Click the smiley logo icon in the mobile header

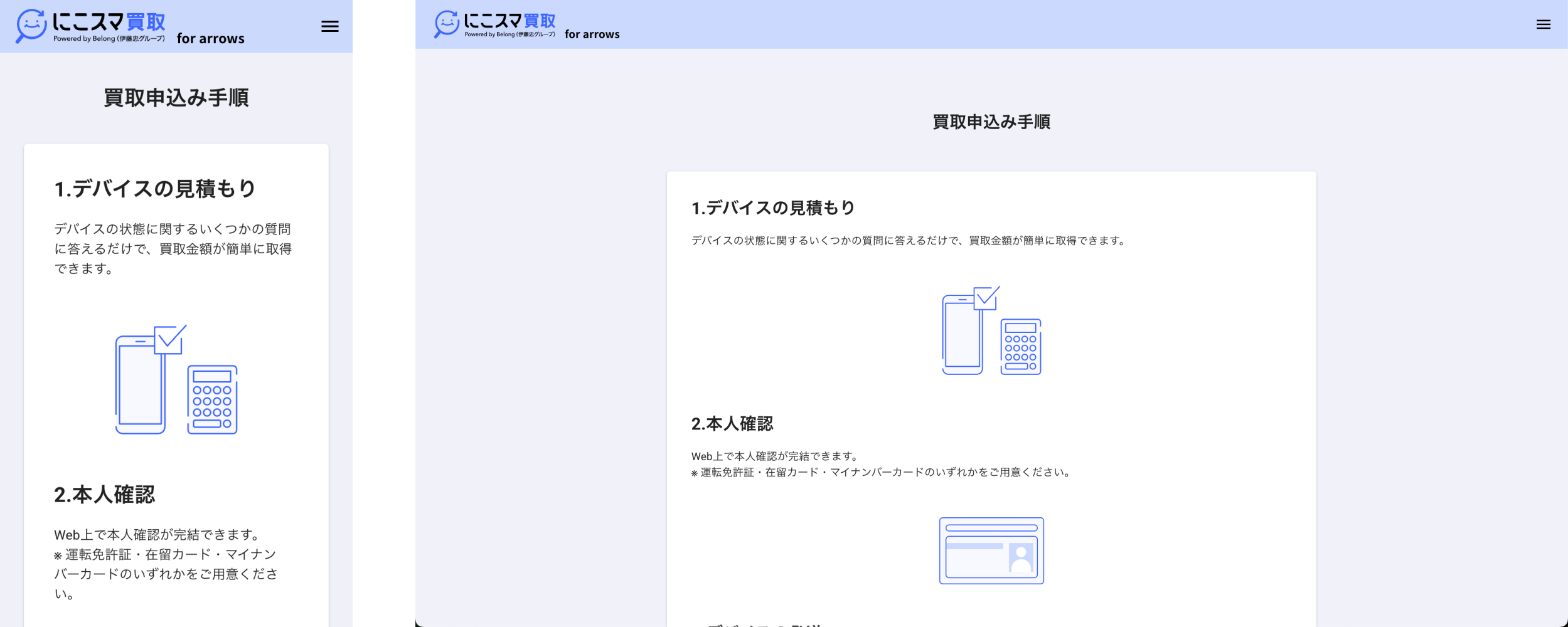click(31, 26)
